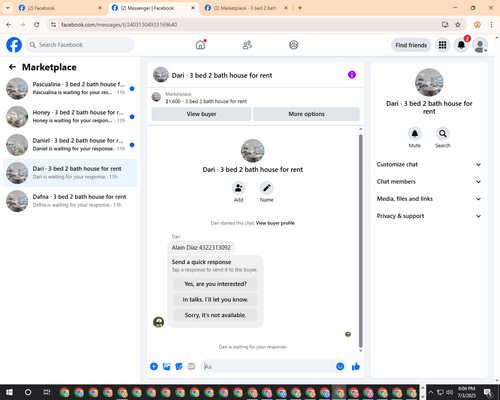Image resolution: width=500 pixels, height=400 pixels.
Task: Select the Dari conversation in list
Action: (70, 173)
